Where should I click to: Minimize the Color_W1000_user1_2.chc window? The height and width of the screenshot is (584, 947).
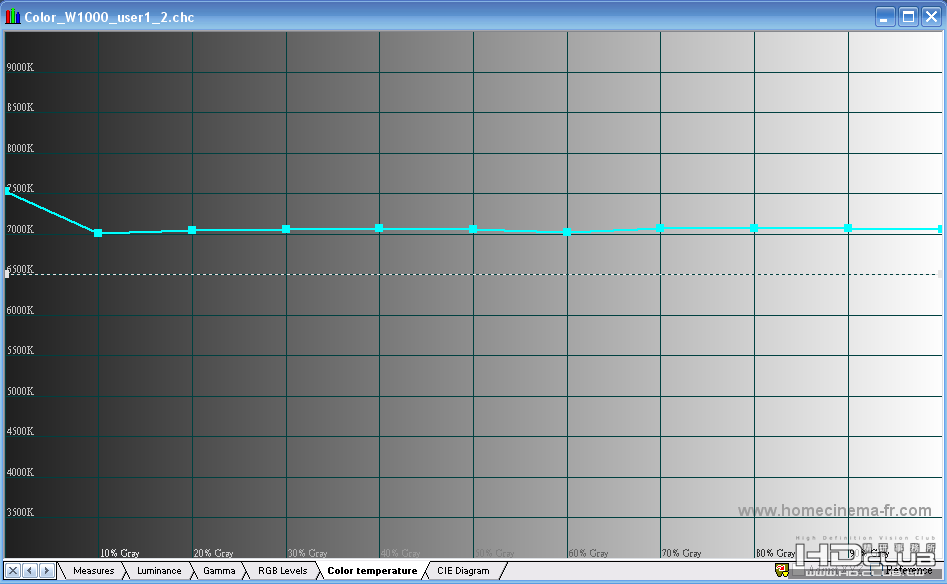point(885,17)
